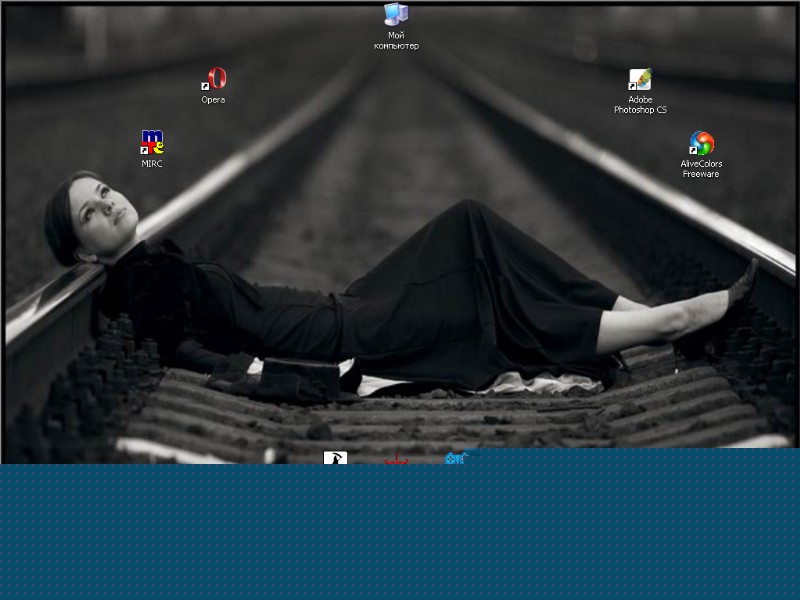Click the shortcut arrow on Opera icon
Viewport: 800px width, 600px height.
(x=205, y=88)
